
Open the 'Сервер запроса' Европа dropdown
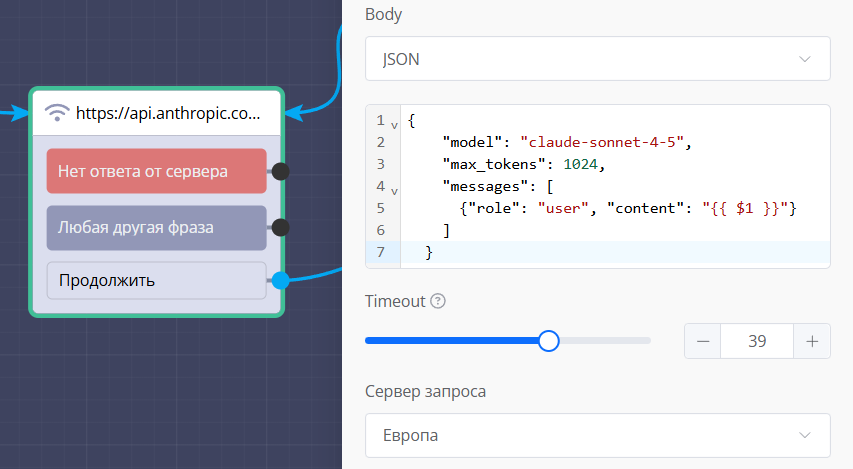coord(597,436)
